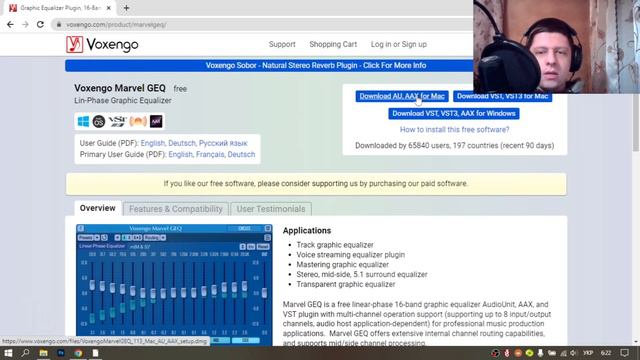Open the Deutsch User Guide PDF

[182, 143]
